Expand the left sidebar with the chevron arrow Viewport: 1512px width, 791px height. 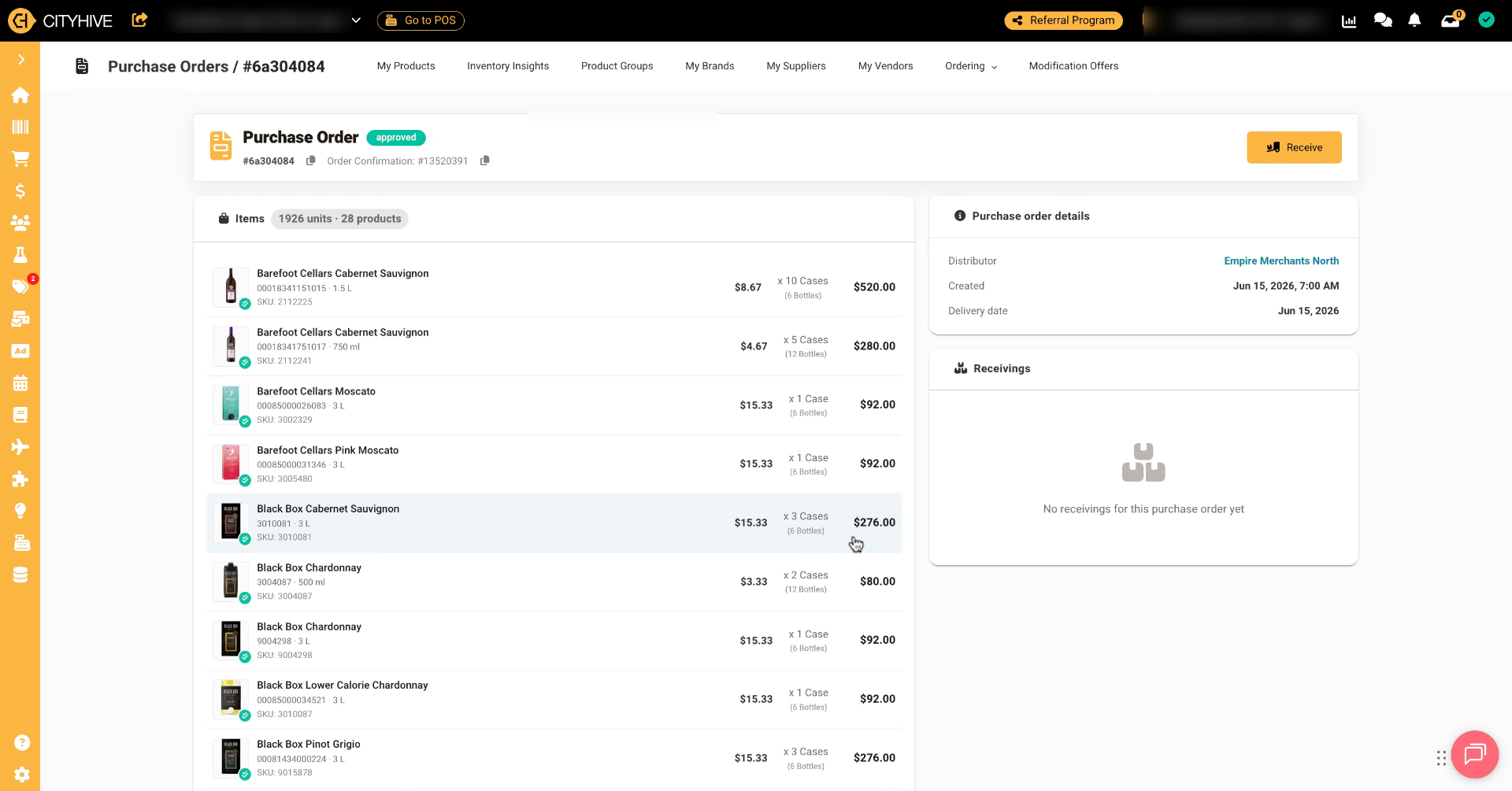point(21,60)
